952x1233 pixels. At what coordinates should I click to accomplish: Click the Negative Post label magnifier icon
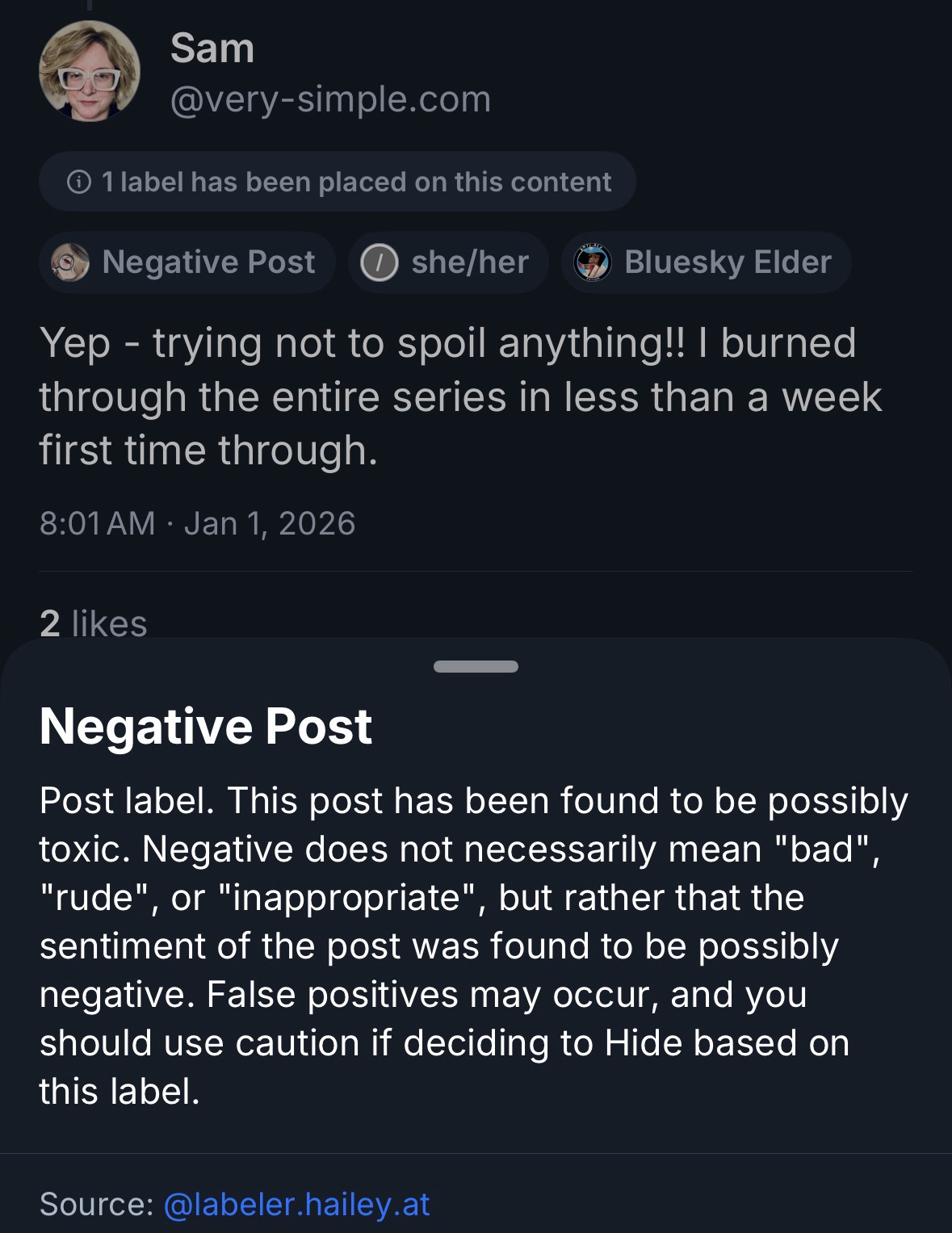(71, 262)
